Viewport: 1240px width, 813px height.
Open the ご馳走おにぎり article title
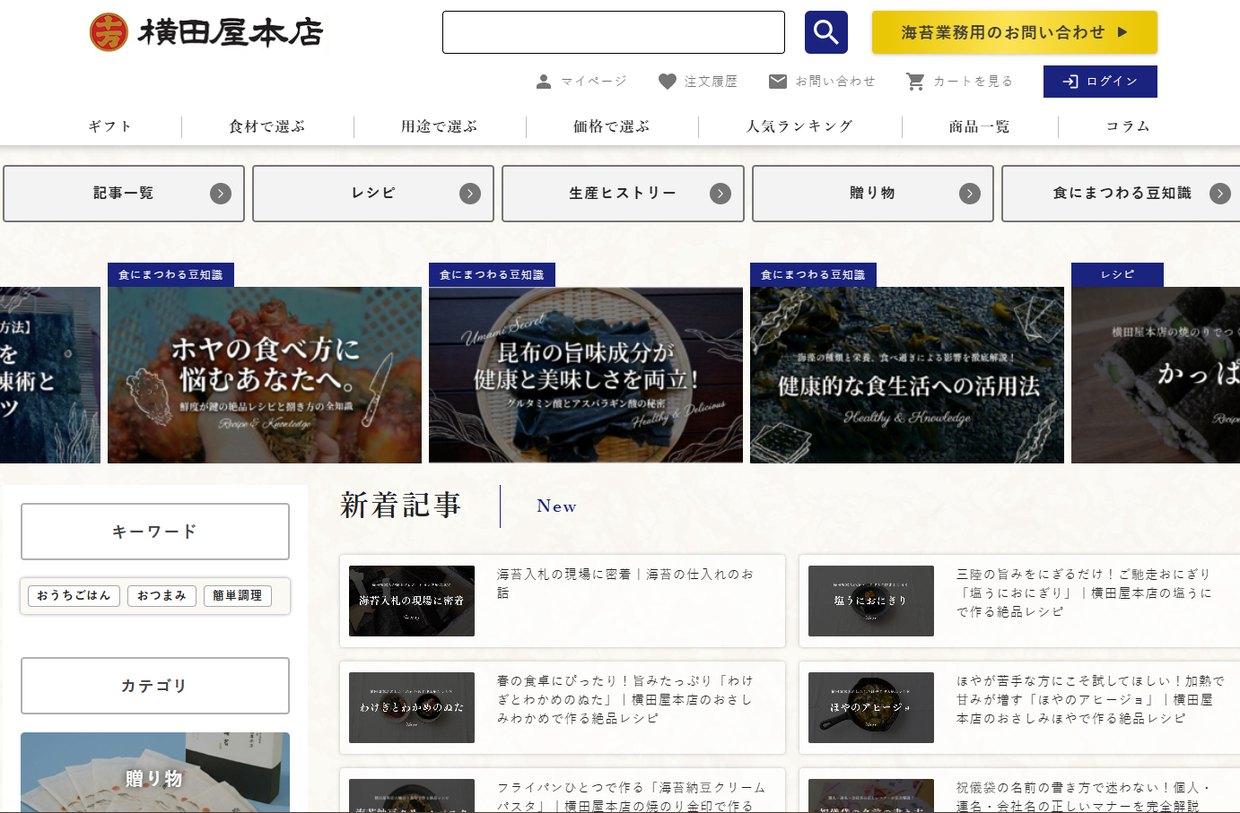pos(1084,593)
